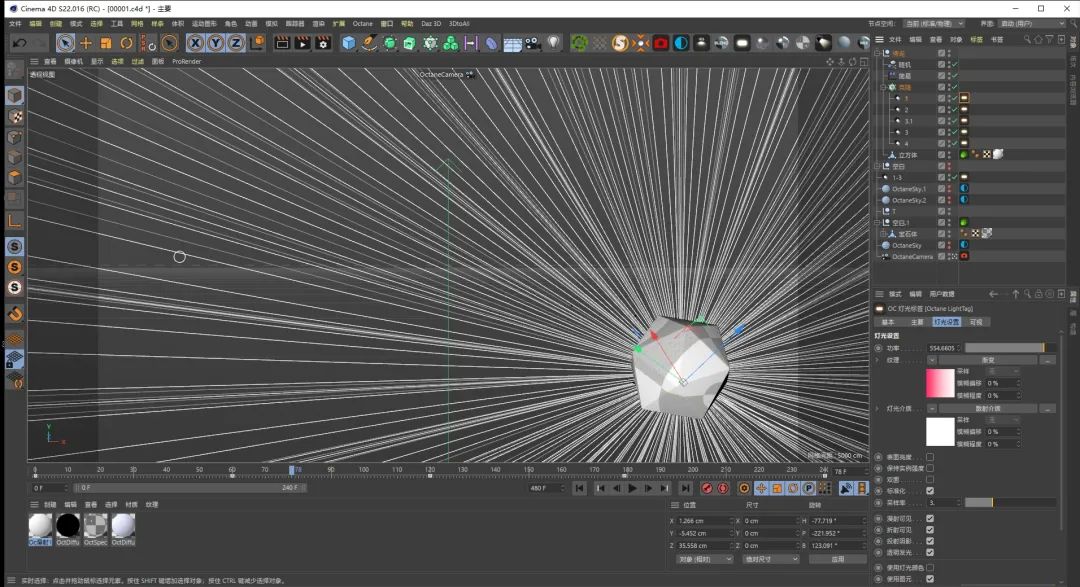This screenshot has height=587, width=1080.
Task: Open the ProRender viewport menu
Action: (x=187, y=61)
